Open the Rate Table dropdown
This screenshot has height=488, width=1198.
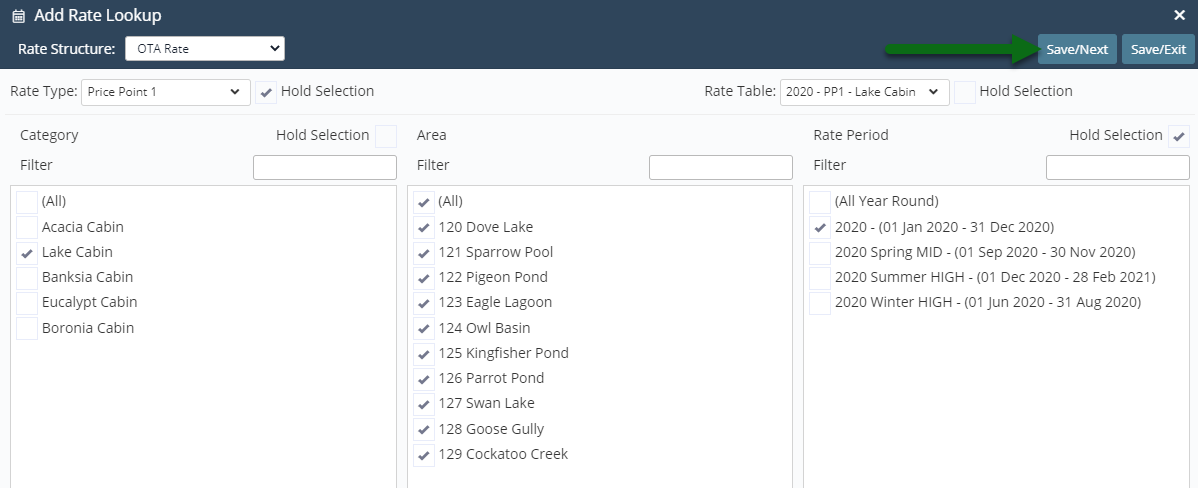[x=864, y=92]
